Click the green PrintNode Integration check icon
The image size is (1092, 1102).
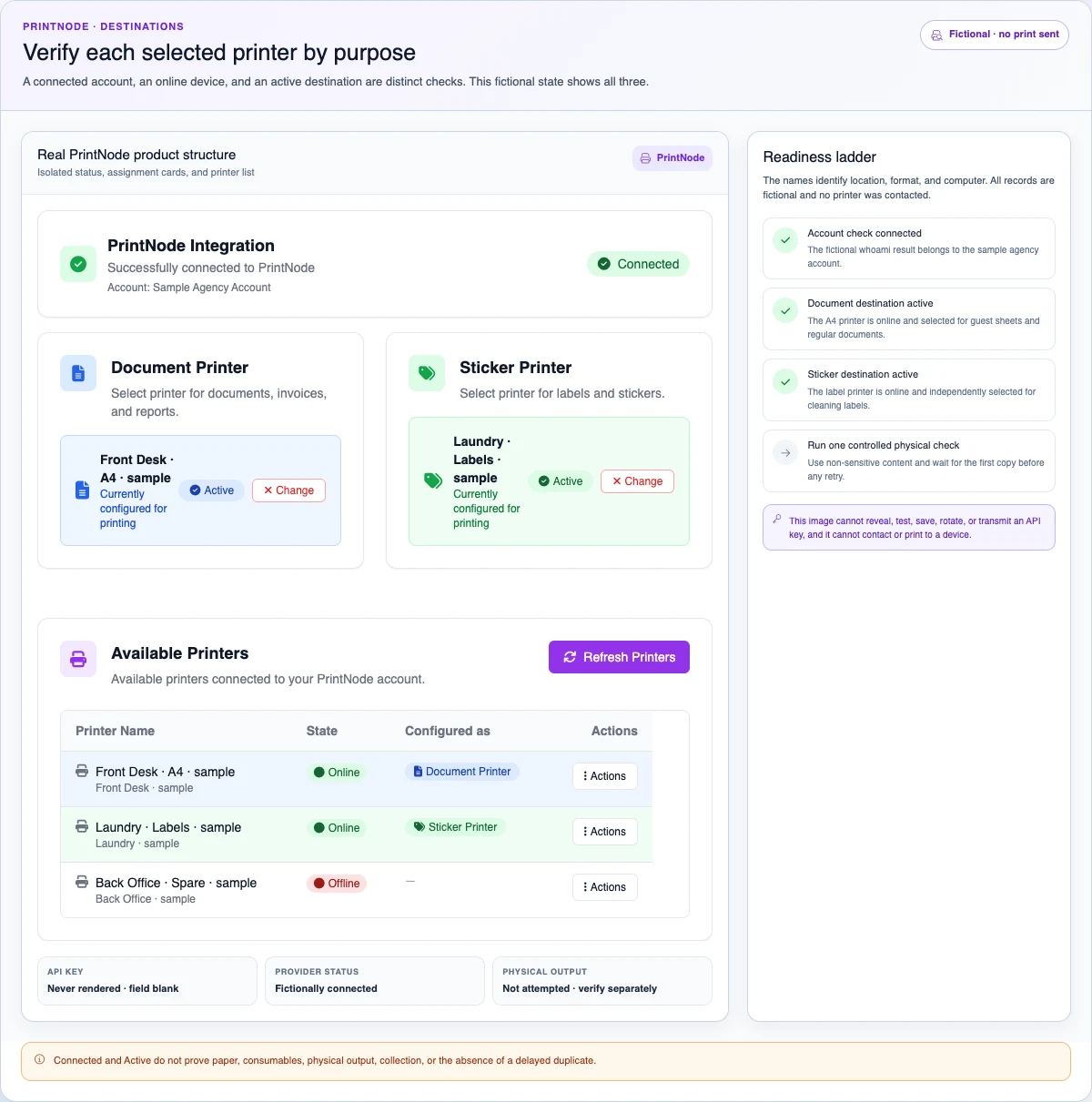pyautogui.click(x=78, y=264)
